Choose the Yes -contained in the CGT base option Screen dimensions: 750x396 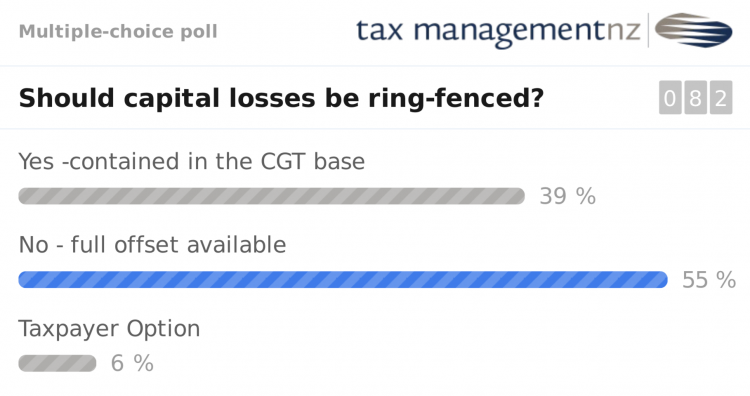[x=192, y=161]
